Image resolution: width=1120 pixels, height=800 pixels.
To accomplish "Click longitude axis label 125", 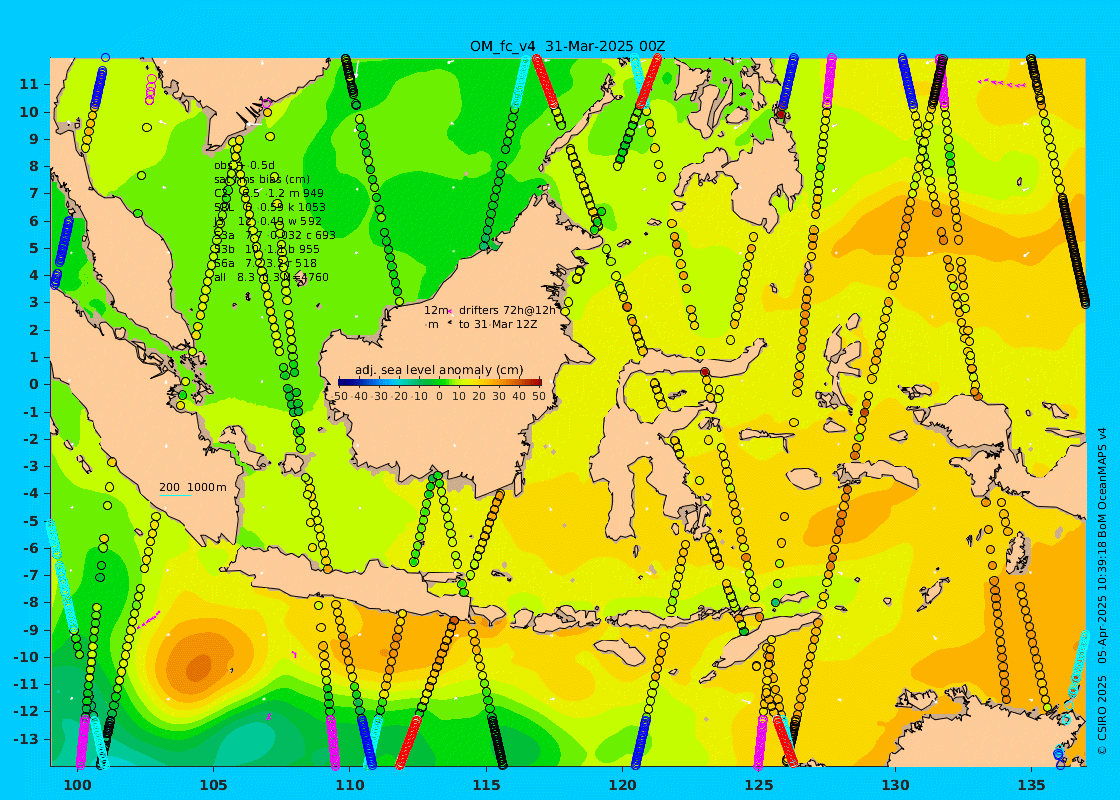I will click(x=759, y=785).
